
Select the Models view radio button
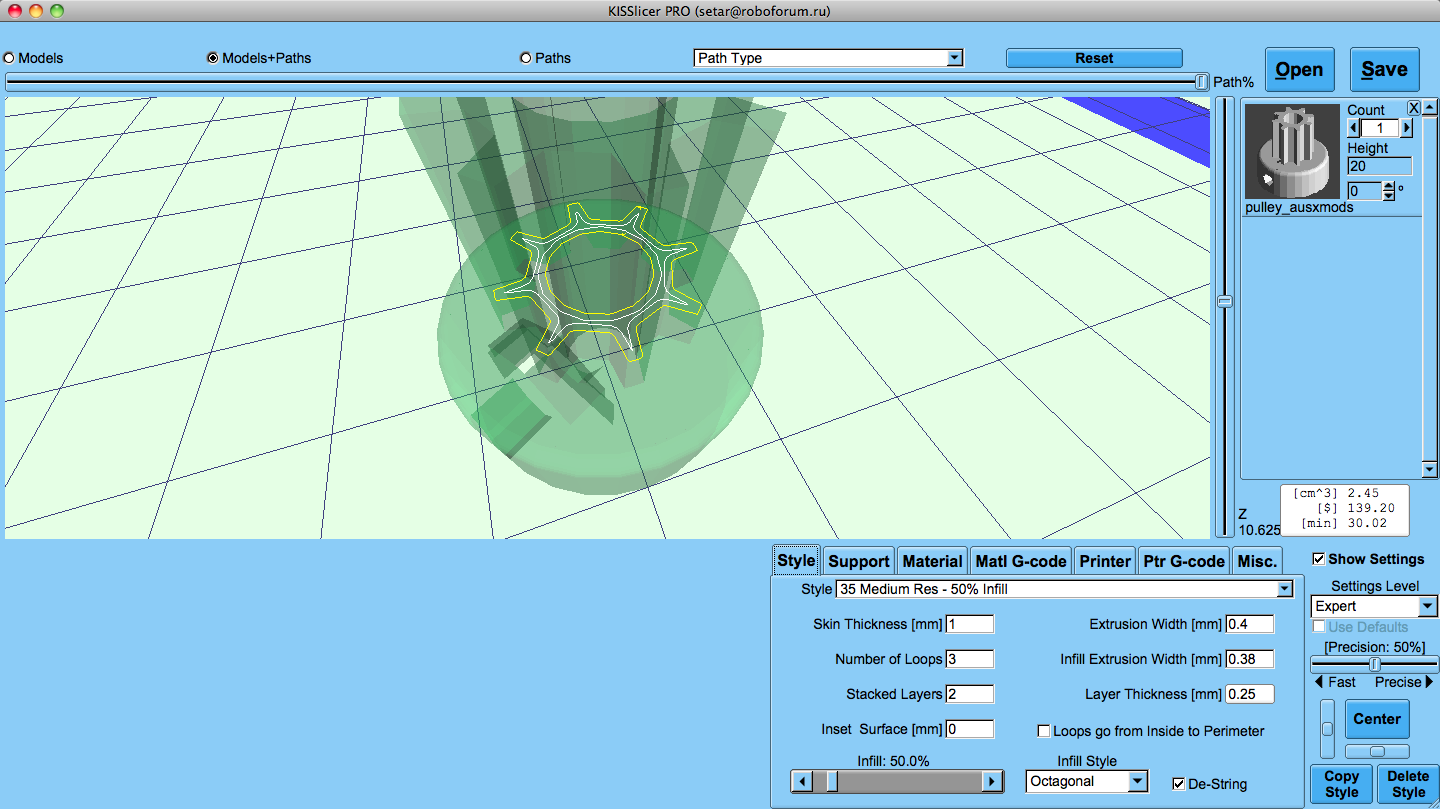point(9,58)
